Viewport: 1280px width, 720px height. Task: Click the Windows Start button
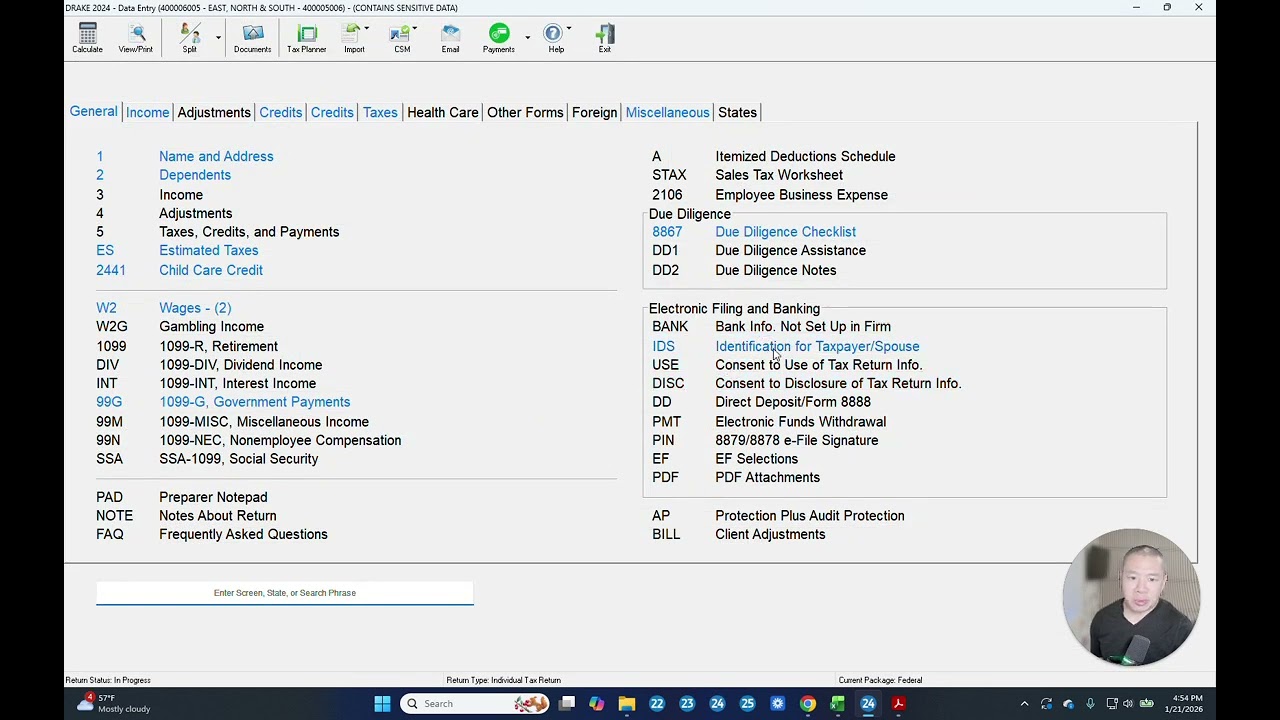[382, 704]
